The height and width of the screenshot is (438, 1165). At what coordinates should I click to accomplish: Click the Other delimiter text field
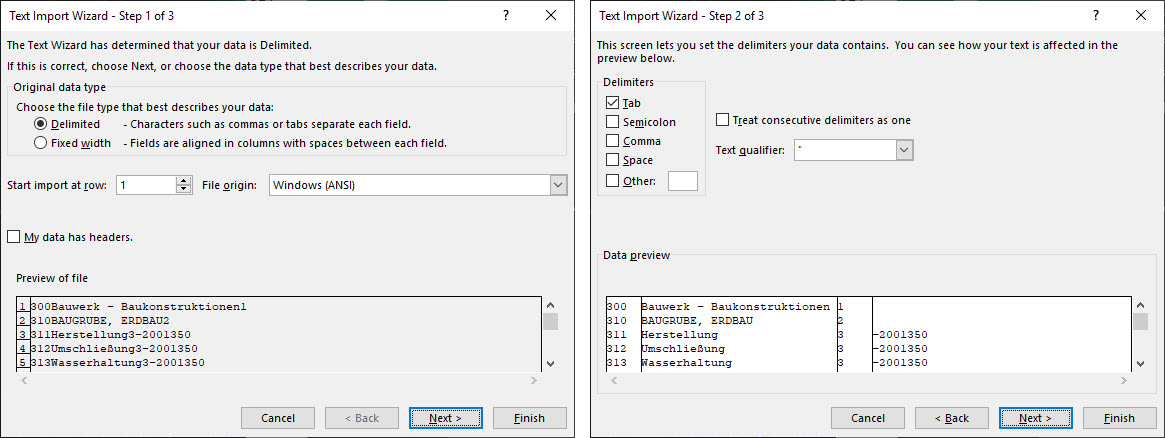tap(682, 181)
